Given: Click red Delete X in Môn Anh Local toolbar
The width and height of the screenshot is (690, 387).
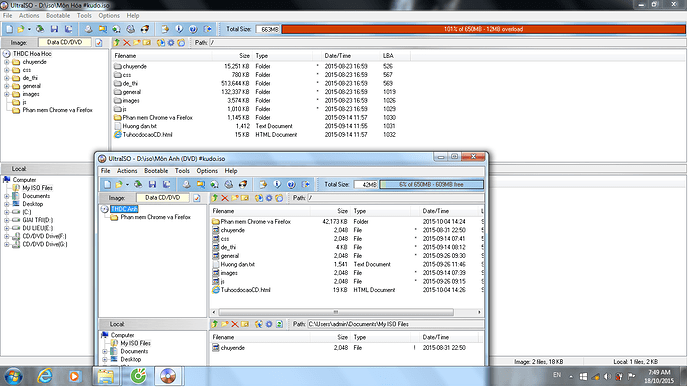Looking at the screenshot, I should 235,324.
